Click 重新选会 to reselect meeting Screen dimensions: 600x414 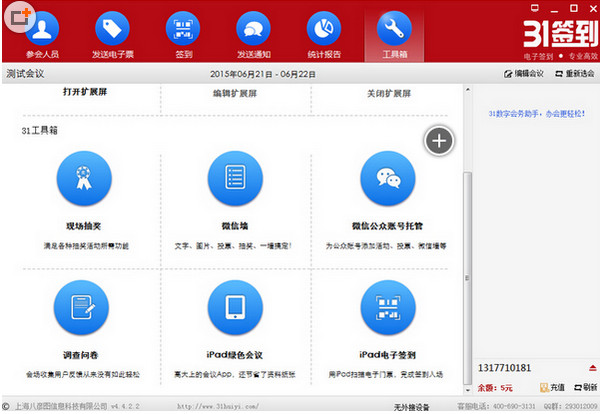pyautogui.click(x=572, y=74)
